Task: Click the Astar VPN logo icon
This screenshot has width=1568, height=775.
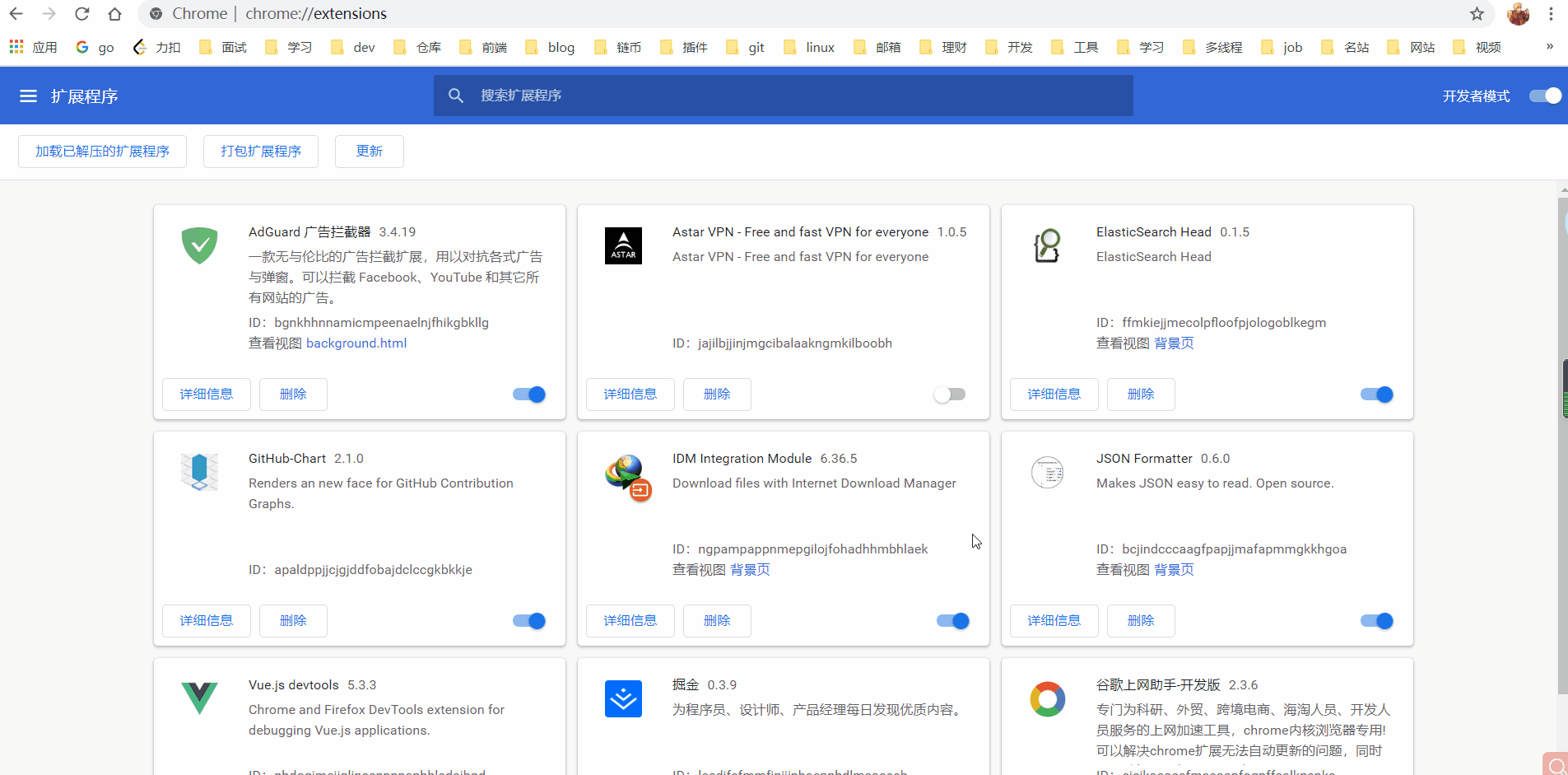Action: pos(623,245)
